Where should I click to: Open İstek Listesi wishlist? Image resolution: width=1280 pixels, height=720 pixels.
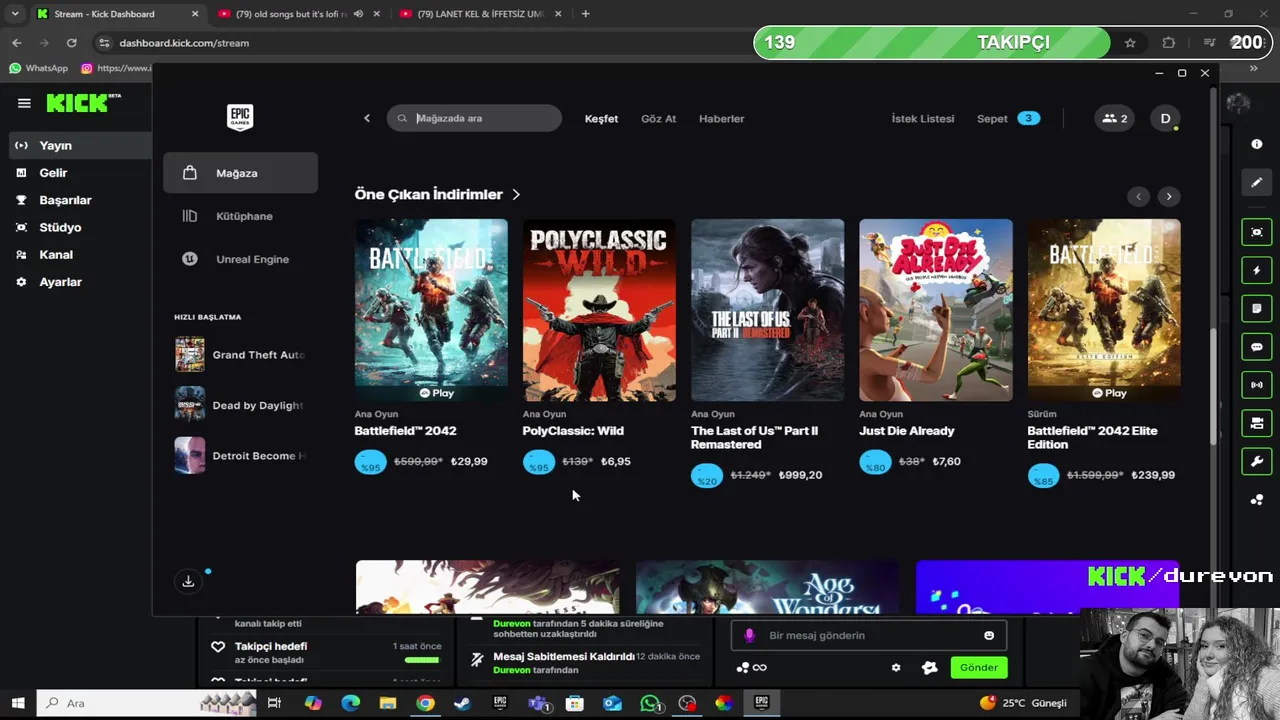pos(923,118)
